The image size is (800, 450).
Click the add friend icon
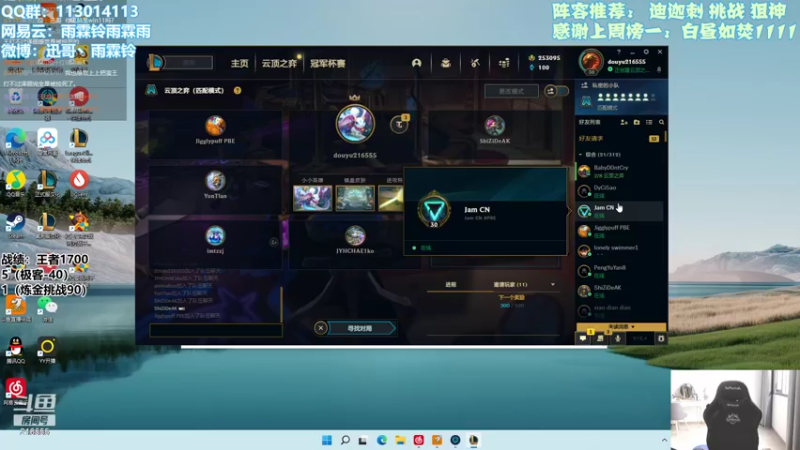coord(623,122)
